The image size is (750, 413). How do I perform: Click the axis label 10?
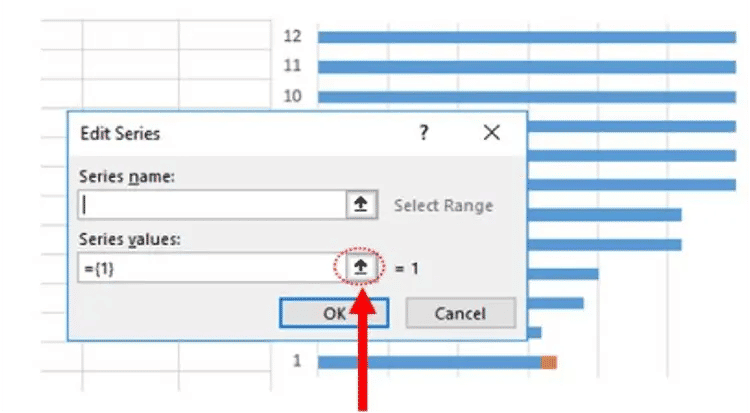coord(292,96)
